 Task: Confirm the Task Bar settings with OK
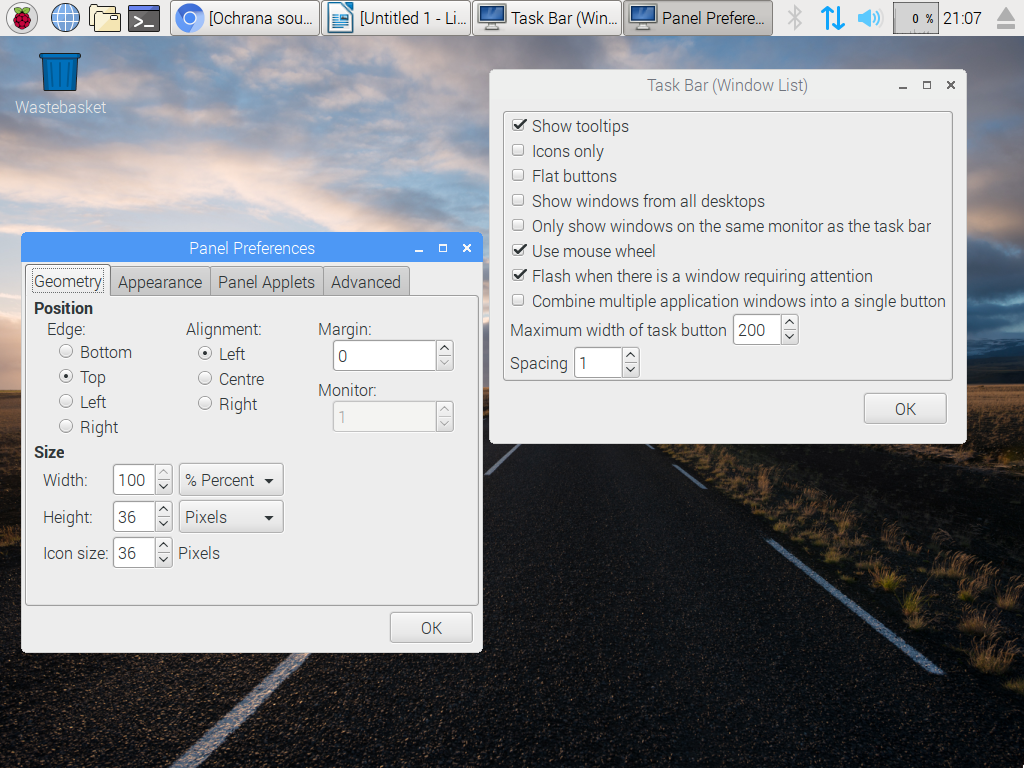point(904,408)
